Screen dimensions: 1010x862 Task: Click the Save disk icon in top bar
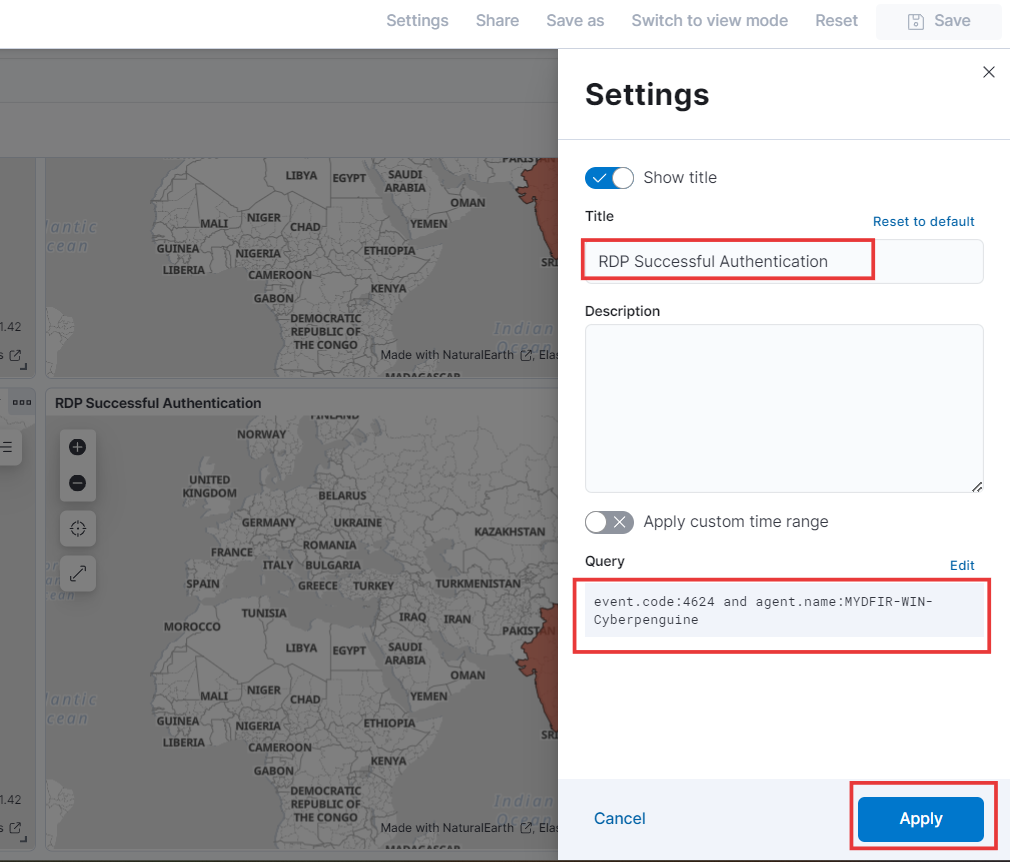pyautogui.click(x=915, y=21)
